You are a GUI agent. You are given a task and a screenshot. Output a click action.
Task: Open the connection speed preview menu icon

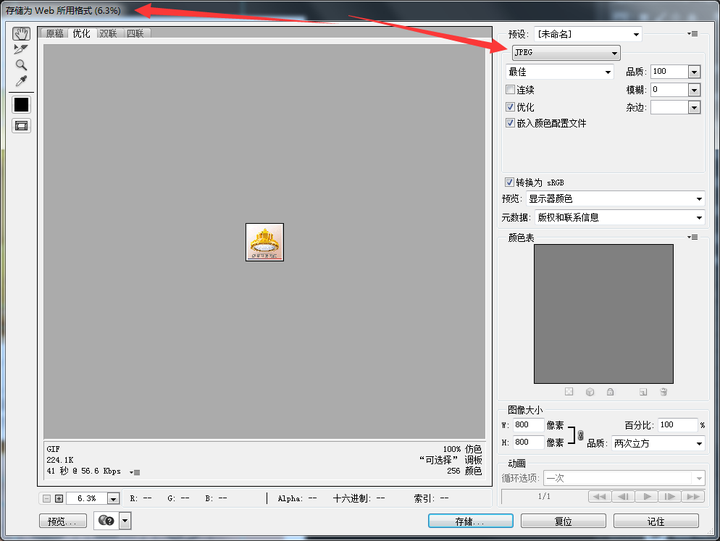click(x=135, y=472)
